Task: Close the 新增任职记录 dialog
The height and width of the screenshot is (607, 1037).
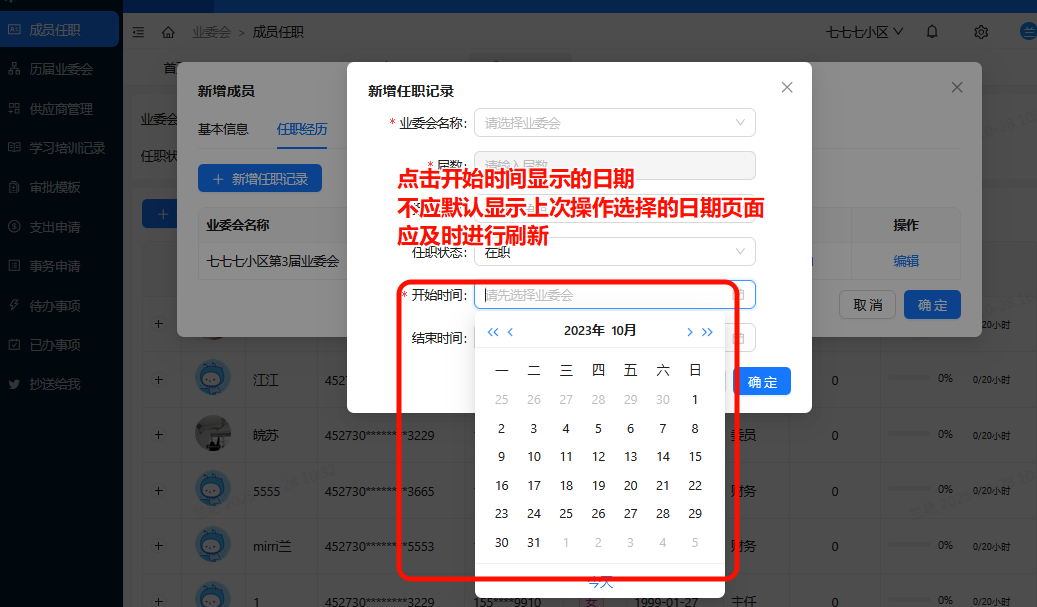Action: [x=787, y=87]
